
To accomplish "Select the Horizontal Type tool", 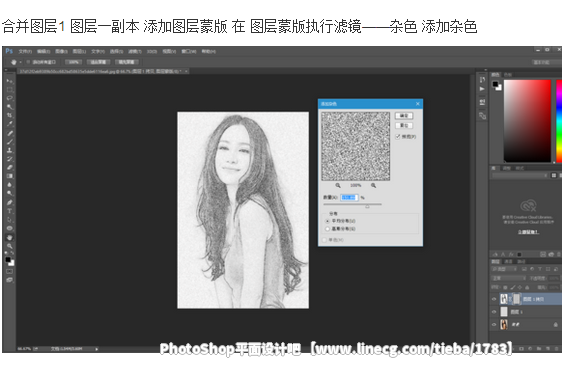I will point(9,211).
